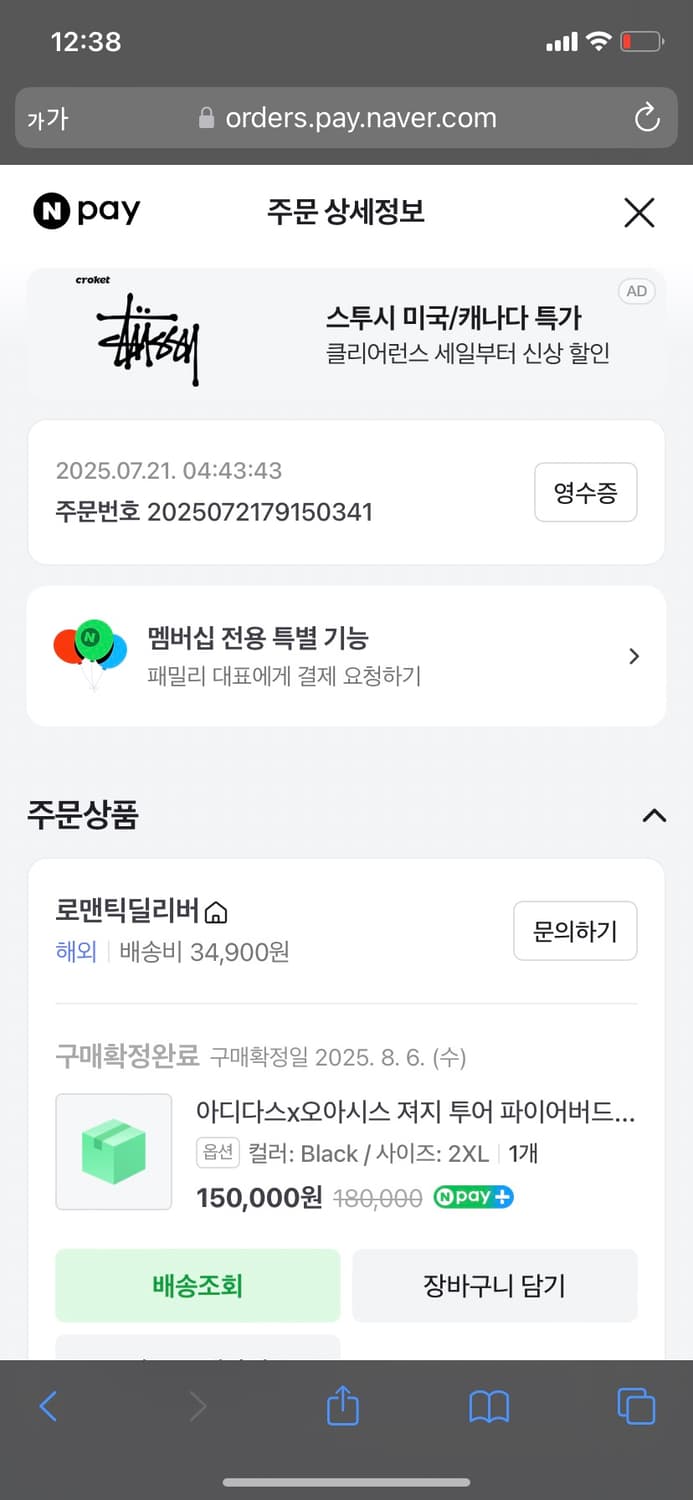Collapse the 주문상품 section chevron
Screen dimensions: 693x1500
654,816
